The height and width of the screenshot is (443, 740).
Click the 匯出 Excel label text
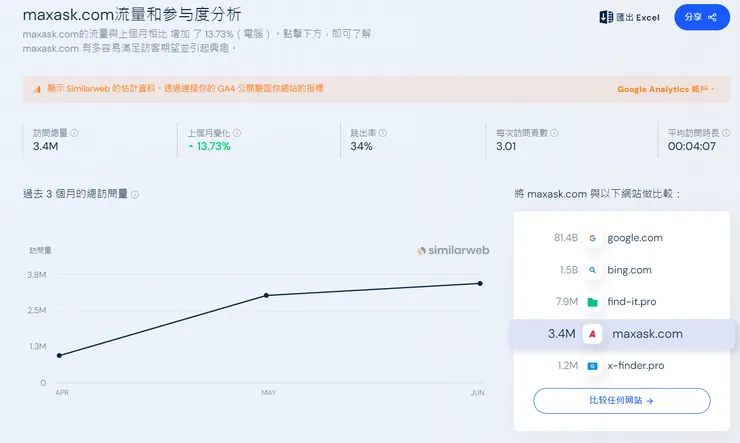[x=638, y=17]
